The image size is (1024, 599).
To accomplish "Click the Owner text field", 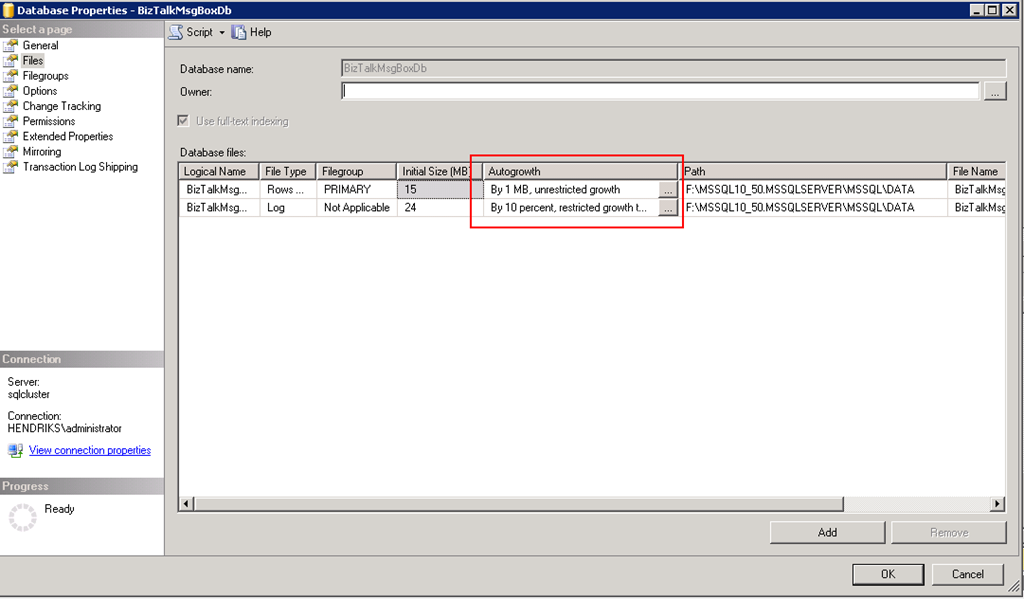I will coord(660,92).
